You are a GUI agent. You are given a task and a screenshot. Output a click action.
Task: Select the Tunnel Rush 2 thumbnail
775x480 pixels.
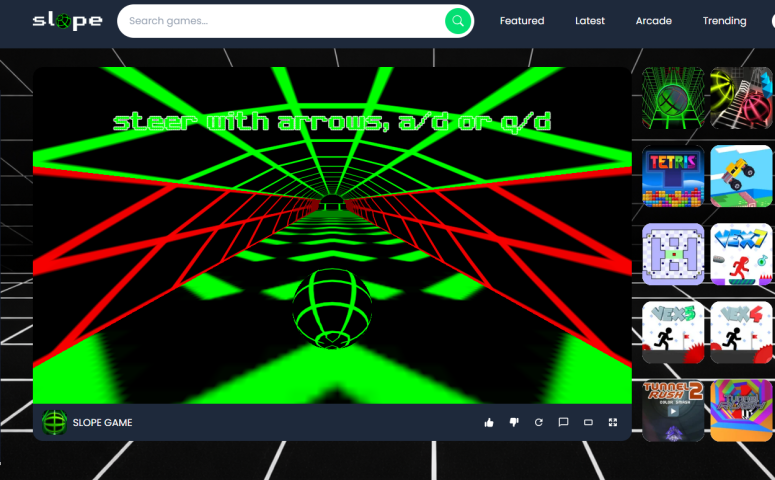pos(673,410)
